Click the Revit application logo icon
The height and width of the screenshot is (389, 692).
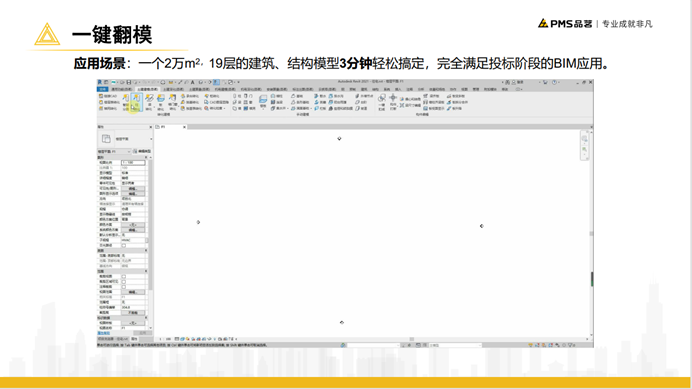[100, 82]
